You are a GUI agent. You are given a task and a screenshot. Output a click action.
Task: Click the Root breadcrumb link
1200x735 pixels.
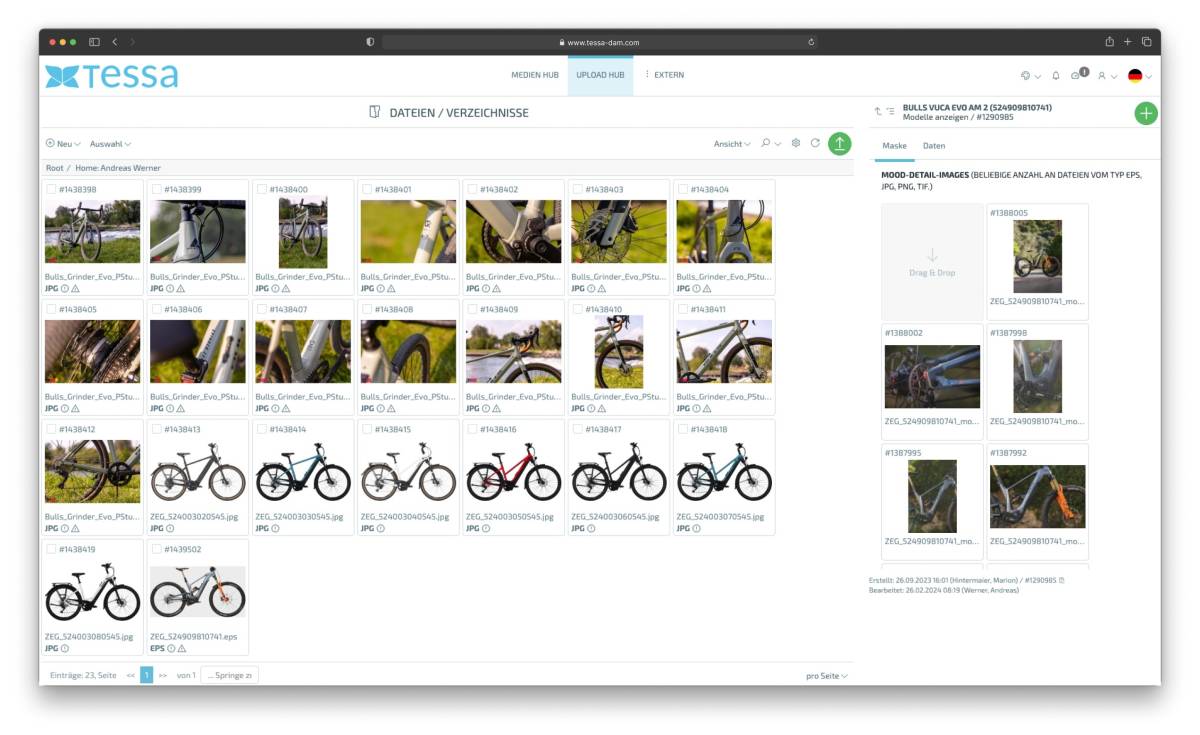pos(54,168)
